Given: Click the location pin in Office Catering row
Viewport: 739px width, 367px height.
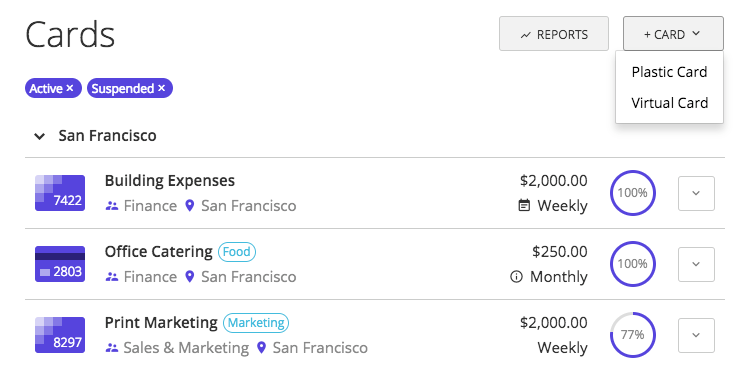Looking at the screenshot, I should point(189,277).
